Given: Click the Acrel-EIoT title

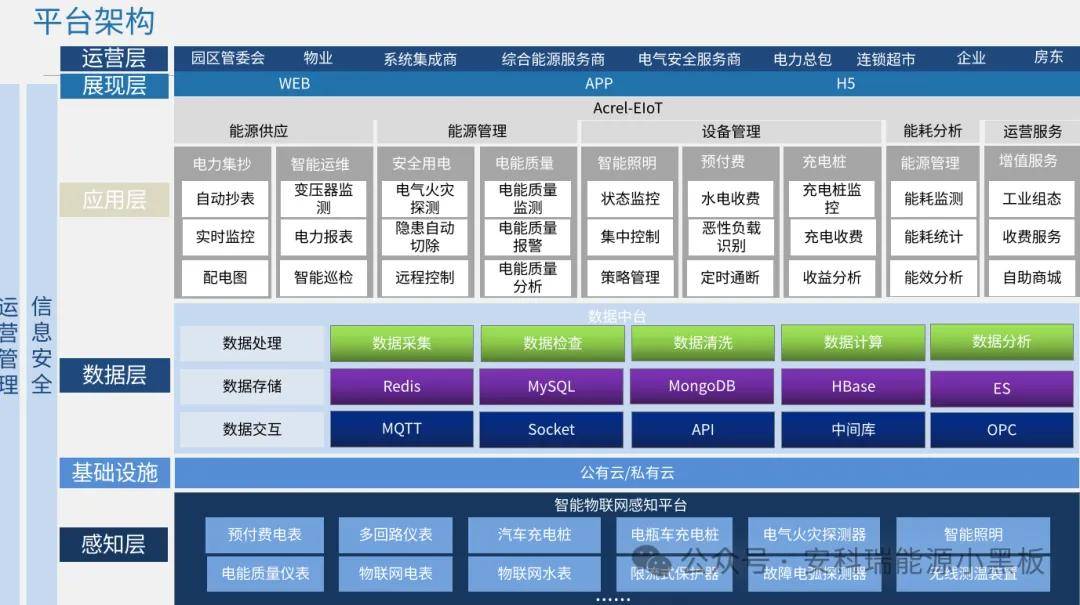Looking at the screenshot, I should pos(627,108).
